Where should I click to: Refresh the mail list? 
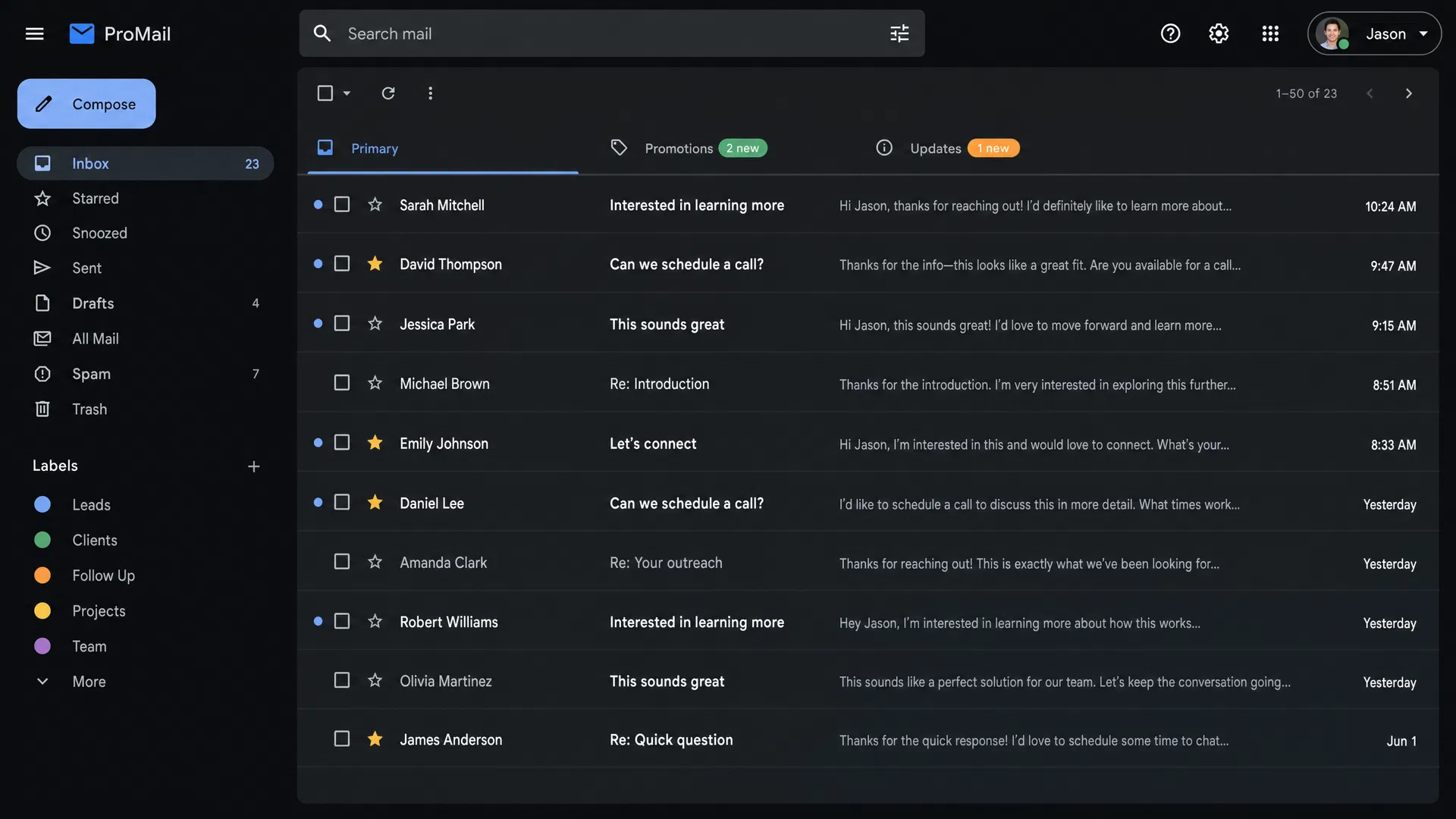click(388, 93)
